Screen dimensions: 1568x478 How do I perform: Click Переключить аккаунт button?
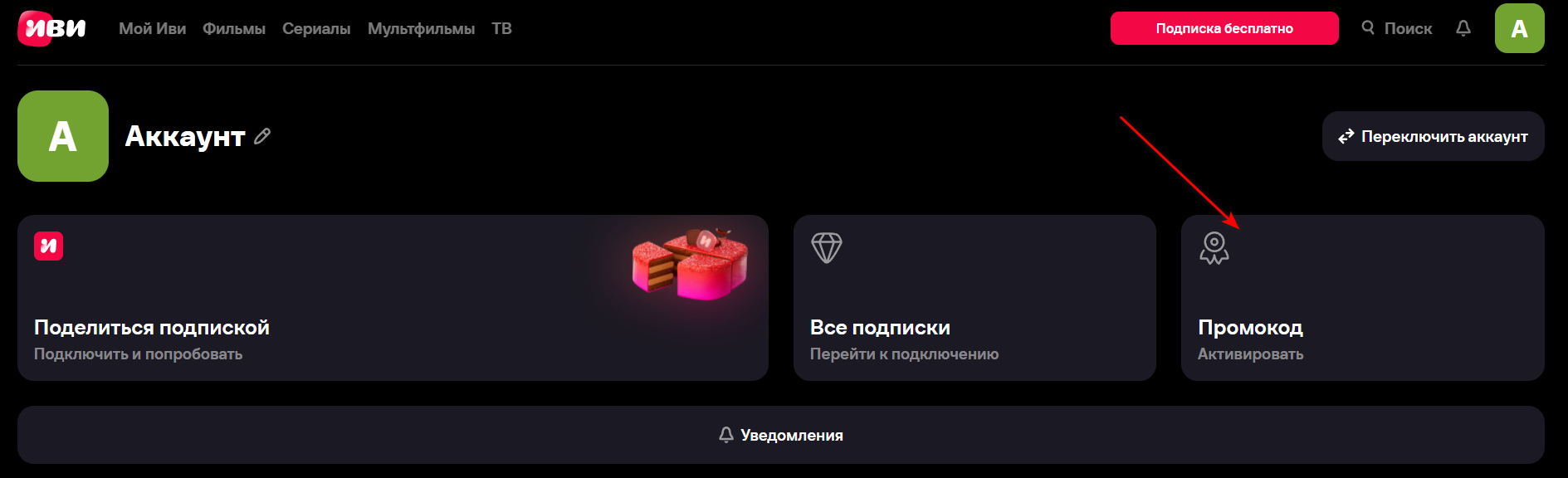pos(1433,136)
